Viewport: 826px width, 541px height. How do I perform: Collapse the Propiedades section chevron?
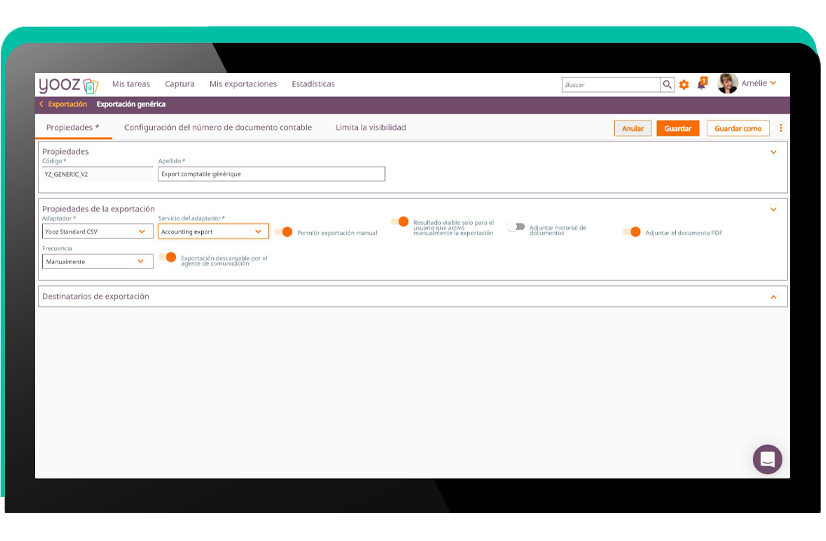773,152
